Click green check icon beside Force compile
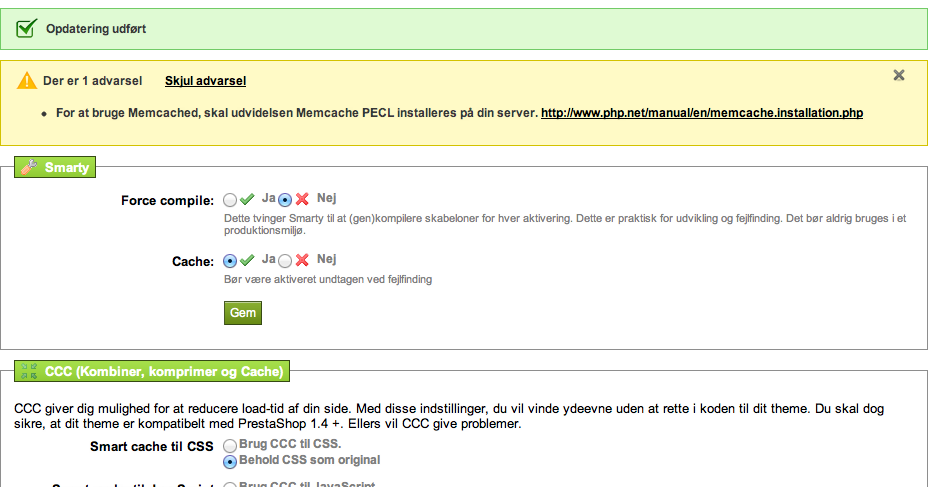Viewport: 941px width, 487px height. tap(247, 199)
